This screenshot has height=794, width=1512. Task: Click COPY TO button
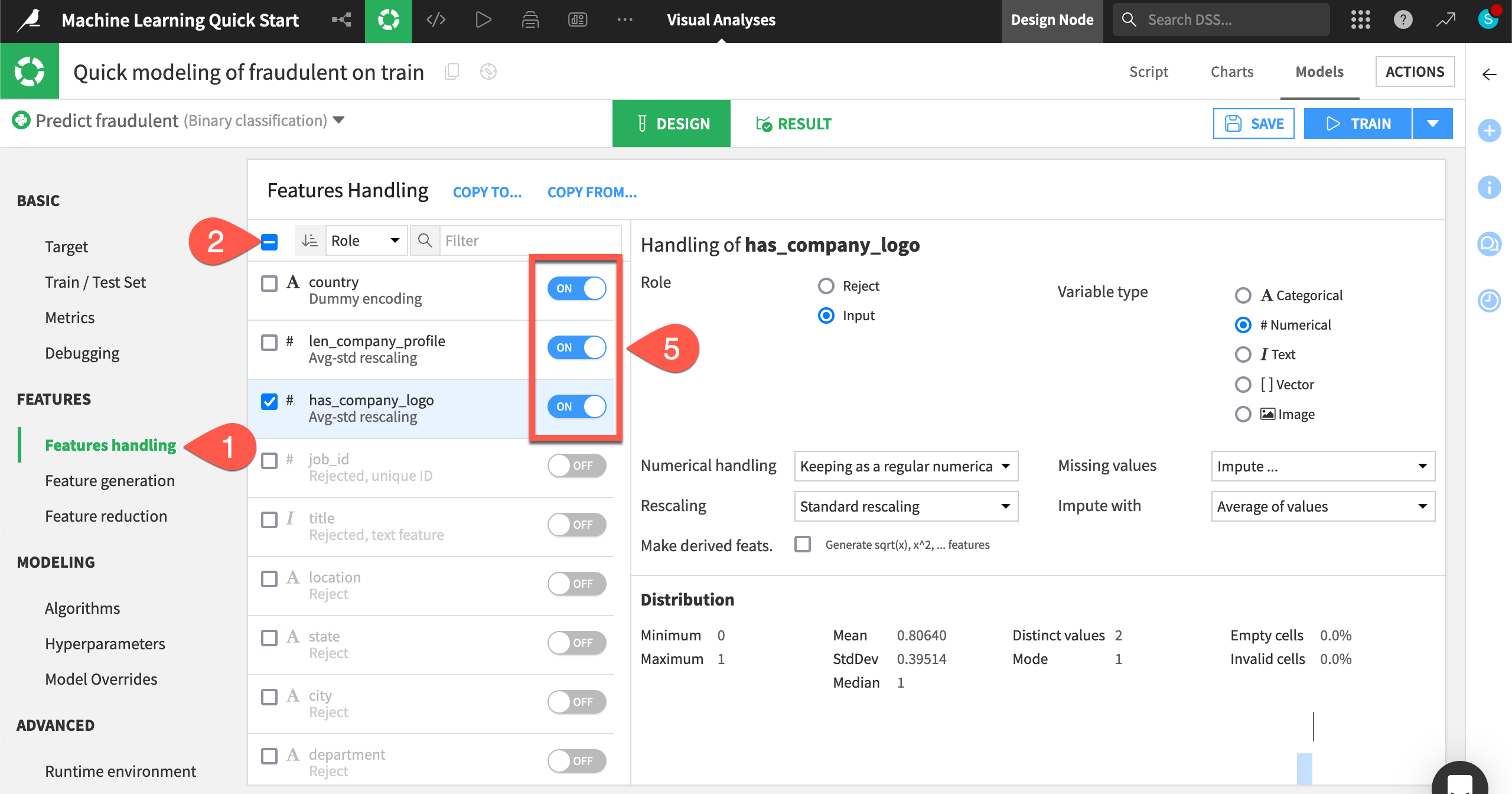click(x=486, y=191)
